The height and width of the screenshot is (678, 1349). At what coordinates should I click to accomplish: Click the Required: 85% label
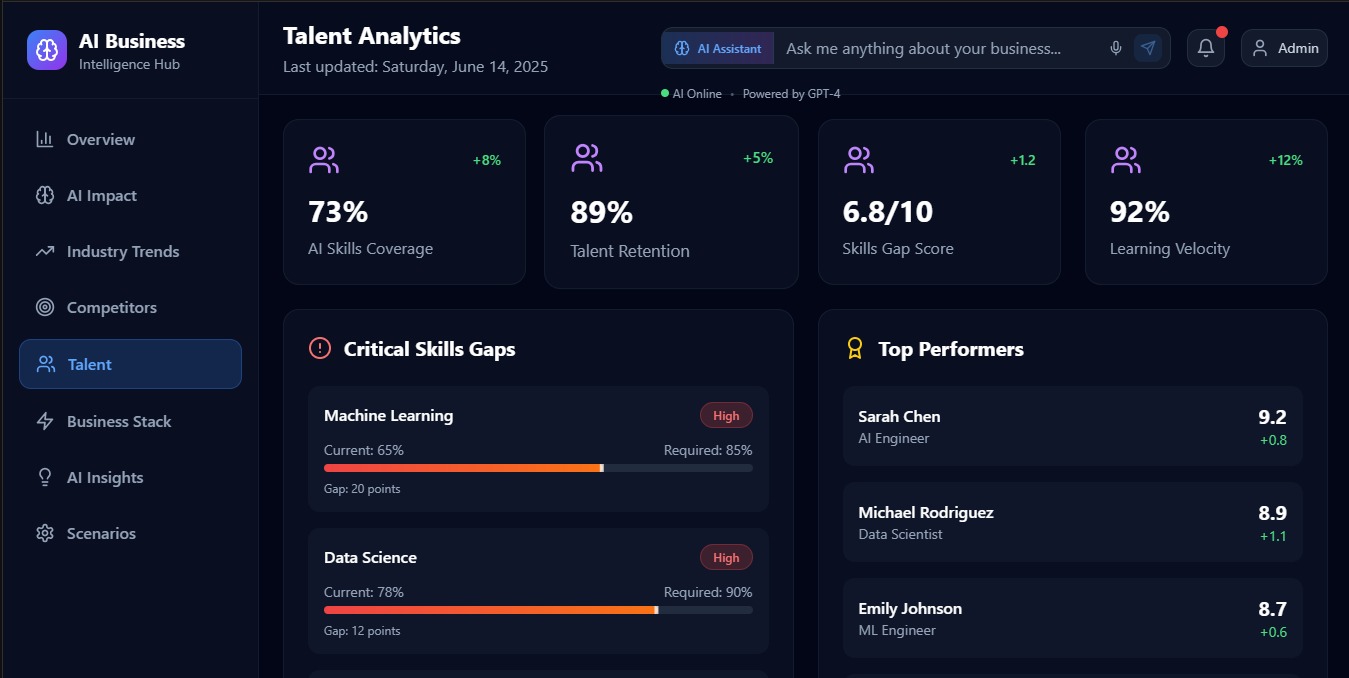708,450
